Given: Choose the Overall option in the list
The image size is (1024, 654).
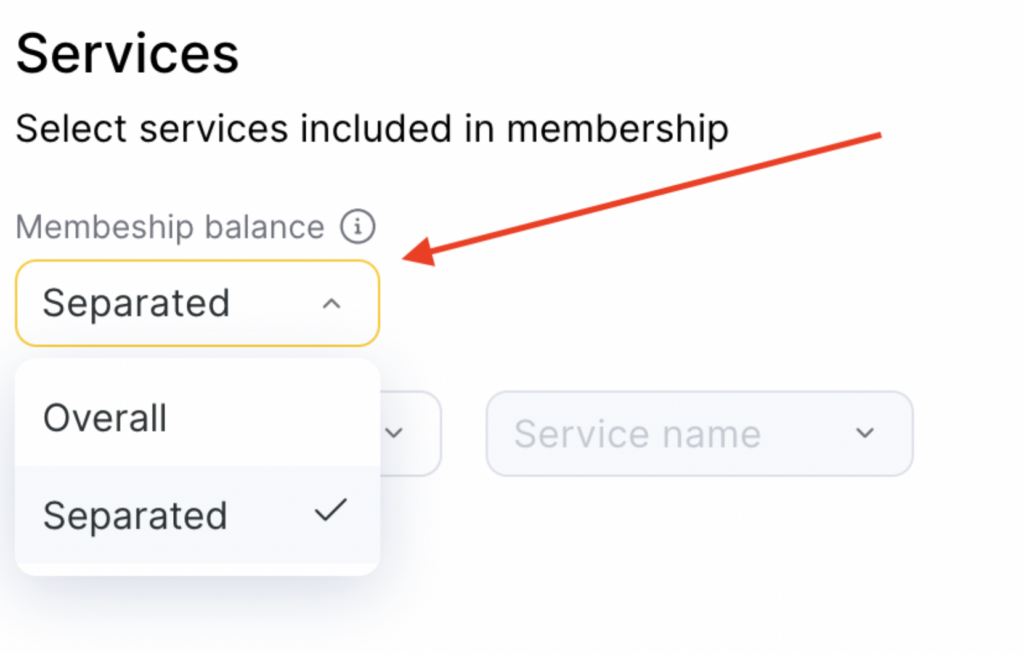Looking at the screenshot, I should (x=197, y=418).
